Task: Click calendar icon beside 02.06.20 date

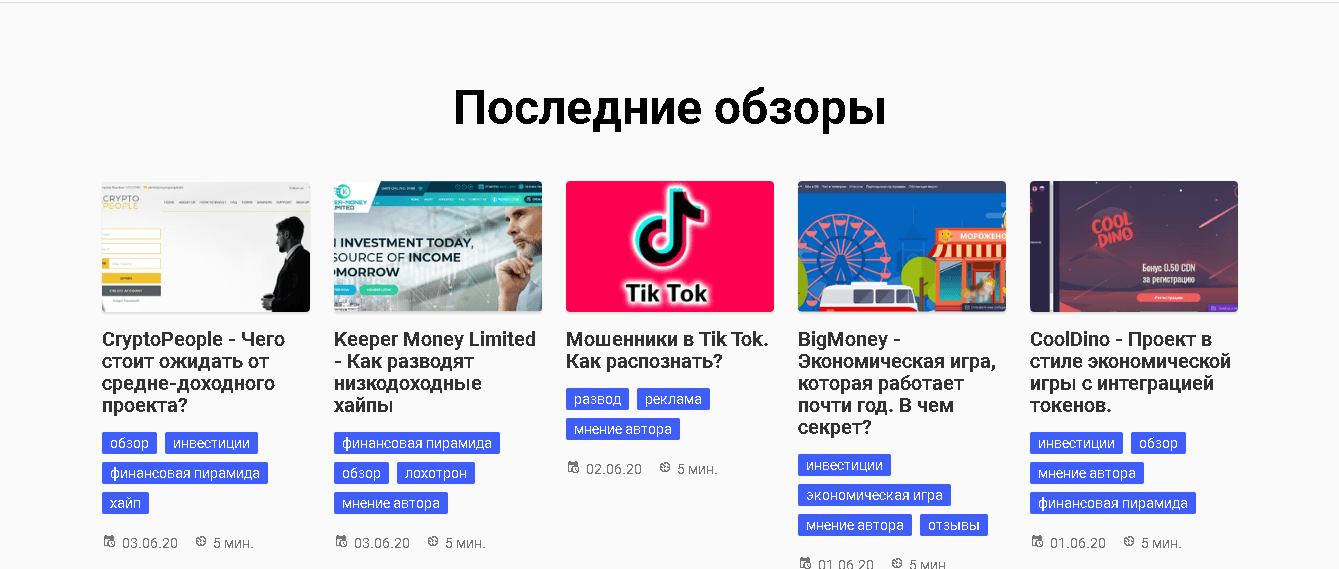Action: tap(573, 468)
